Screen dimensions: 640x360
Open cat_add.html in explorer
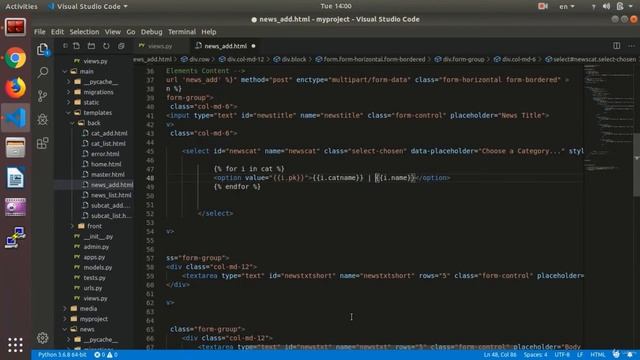pyautogui.click(x=109, y=133)
